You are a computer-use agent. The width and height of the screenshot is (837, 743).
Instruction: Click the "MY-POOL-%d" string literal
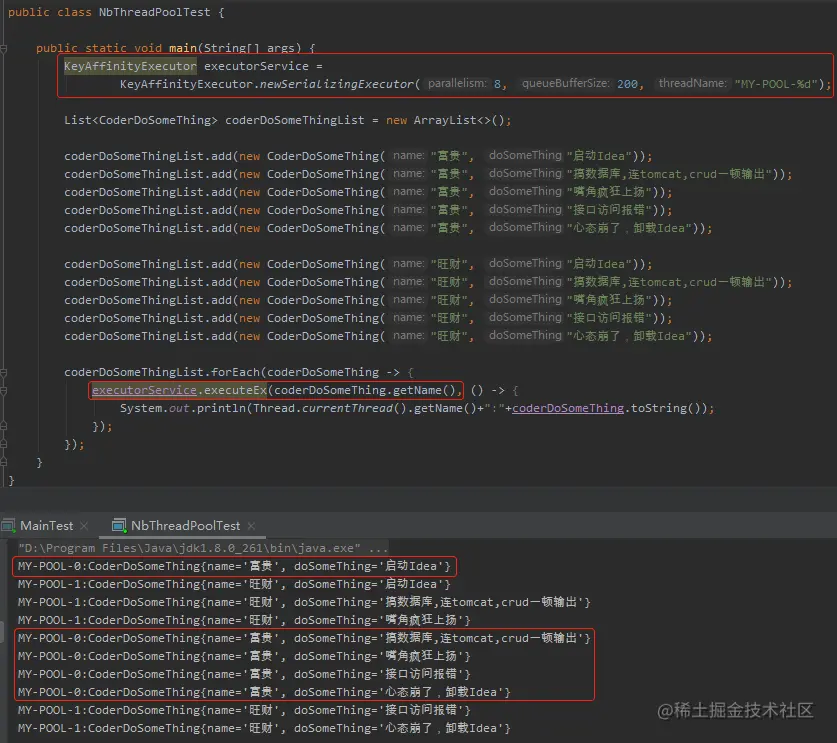tap(776, 84)
